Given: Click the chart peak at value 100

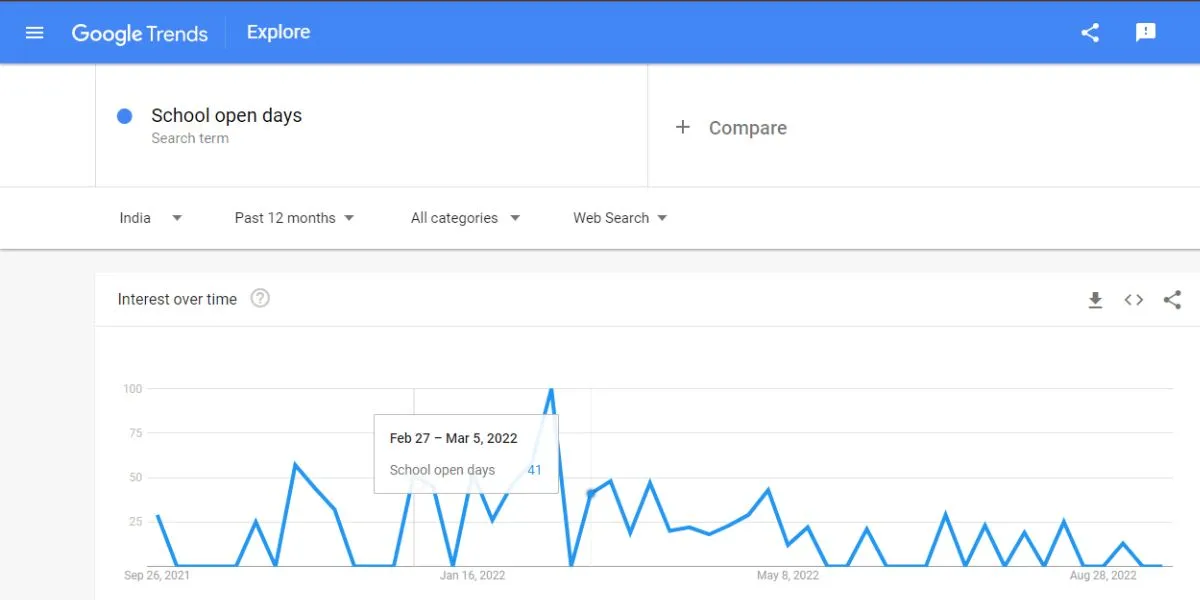Looking at the screenshot, I should 551,389.
